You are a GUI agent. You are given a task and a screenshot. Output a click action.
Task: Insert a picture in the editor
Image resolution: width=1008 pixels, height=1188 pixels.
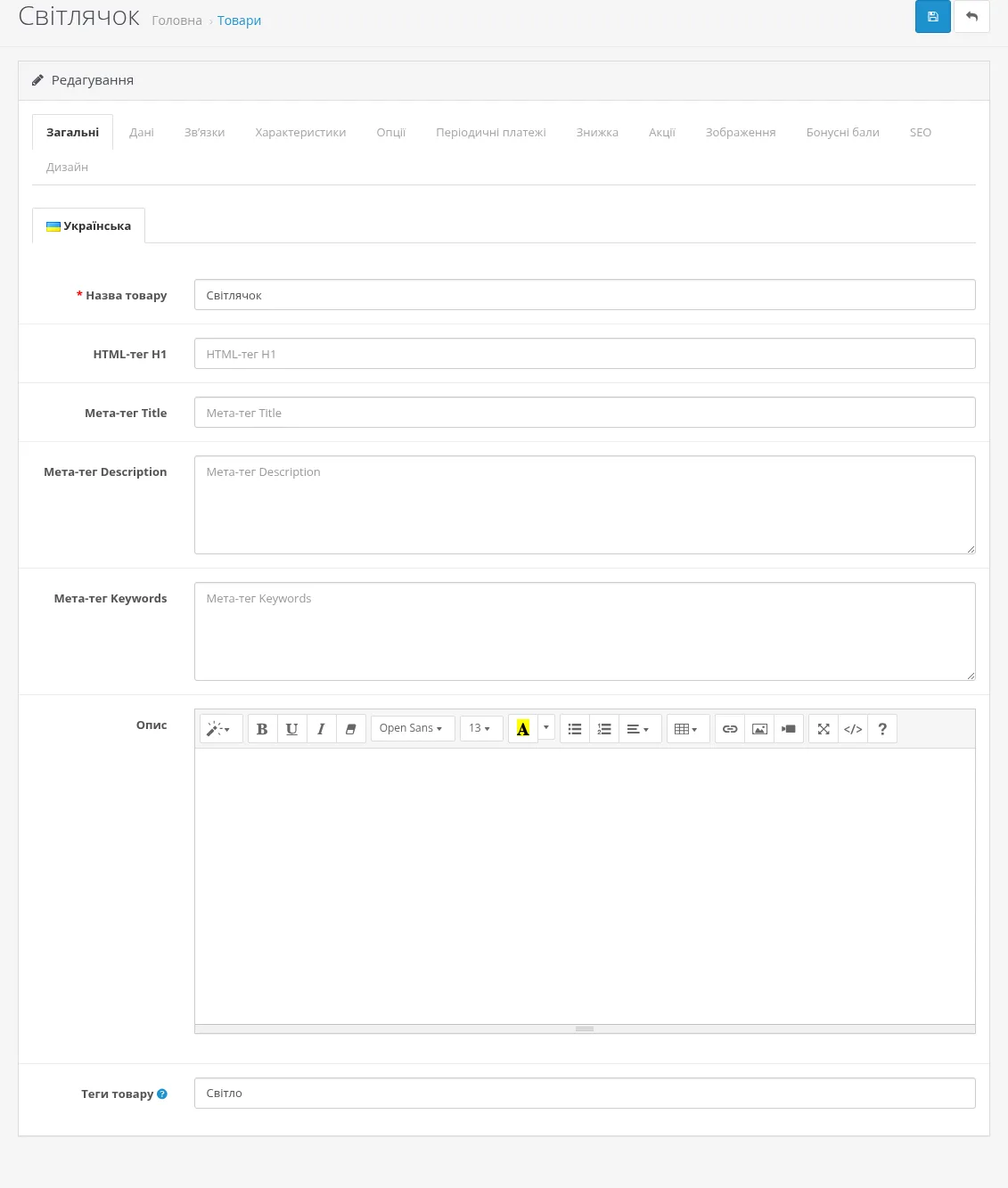[x=759, y=729]
